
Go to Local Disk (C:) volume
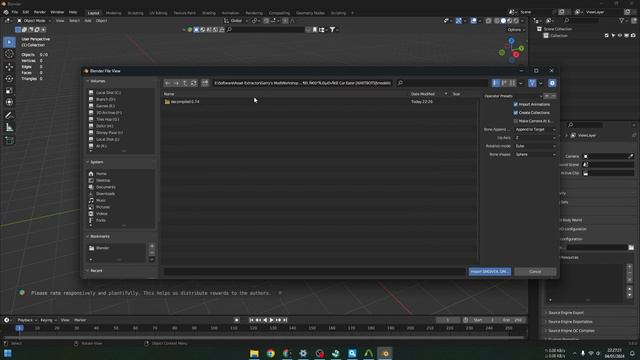pos(108,93)
